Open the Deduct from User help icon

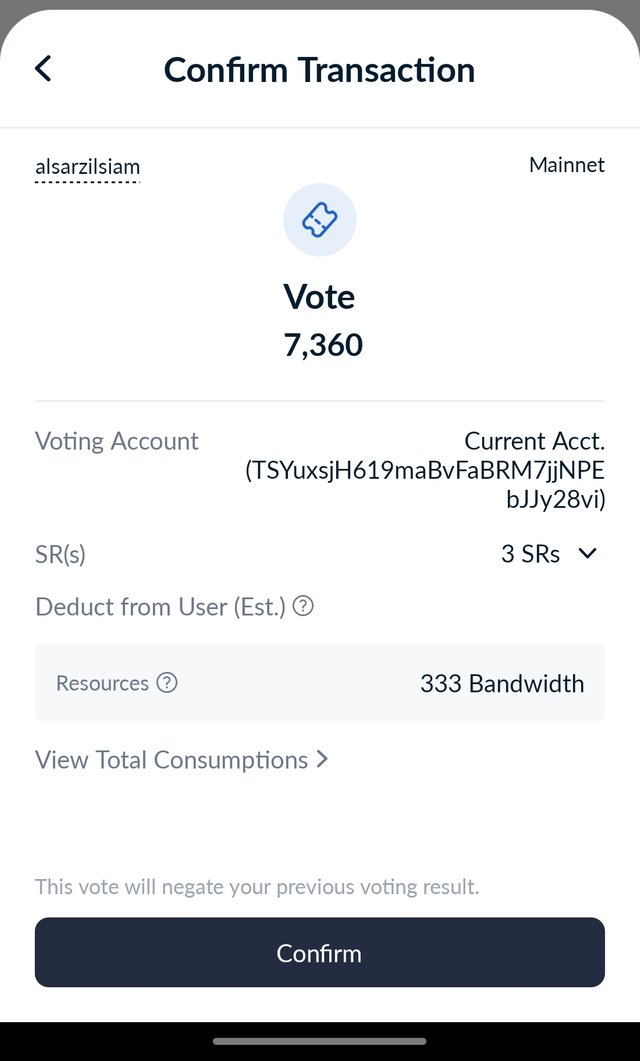coord(303,606)
